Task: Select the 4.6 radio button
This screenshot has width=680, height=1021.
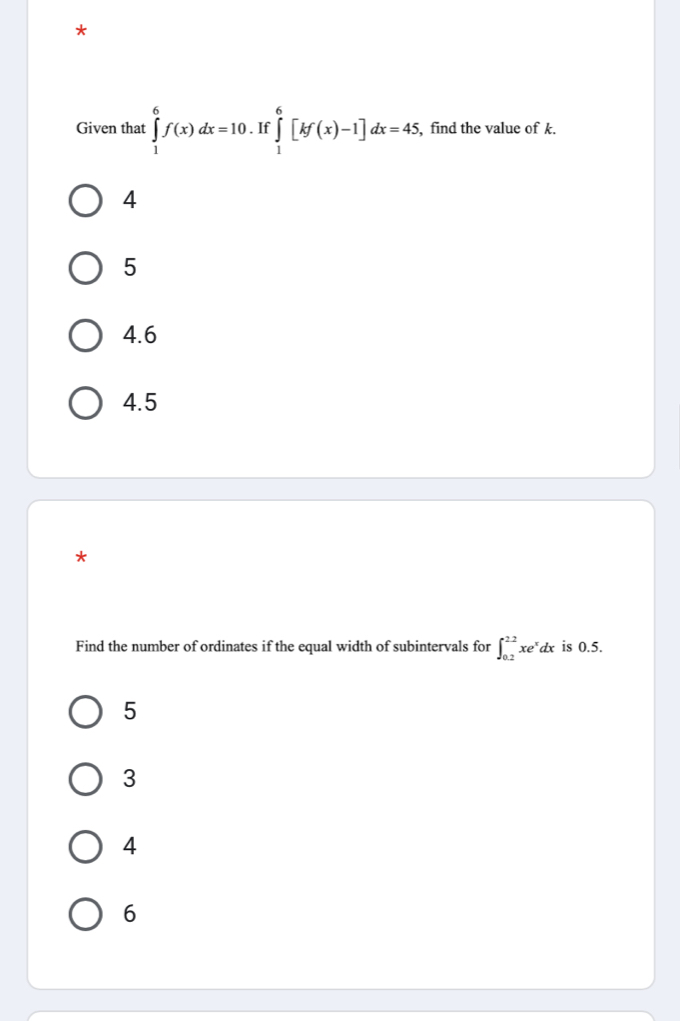Action: tap(86, 336)
